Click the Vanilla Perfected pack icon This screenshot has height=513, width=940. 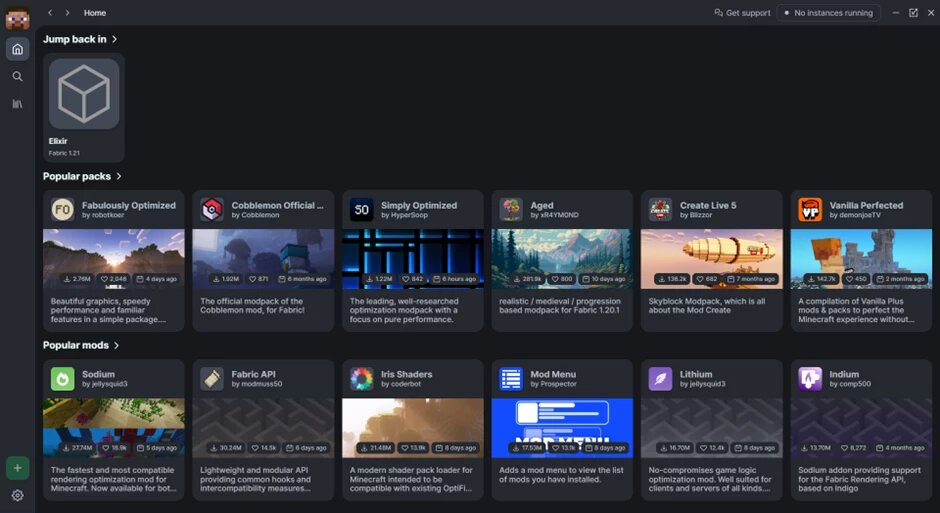click(x=810, y=210)
